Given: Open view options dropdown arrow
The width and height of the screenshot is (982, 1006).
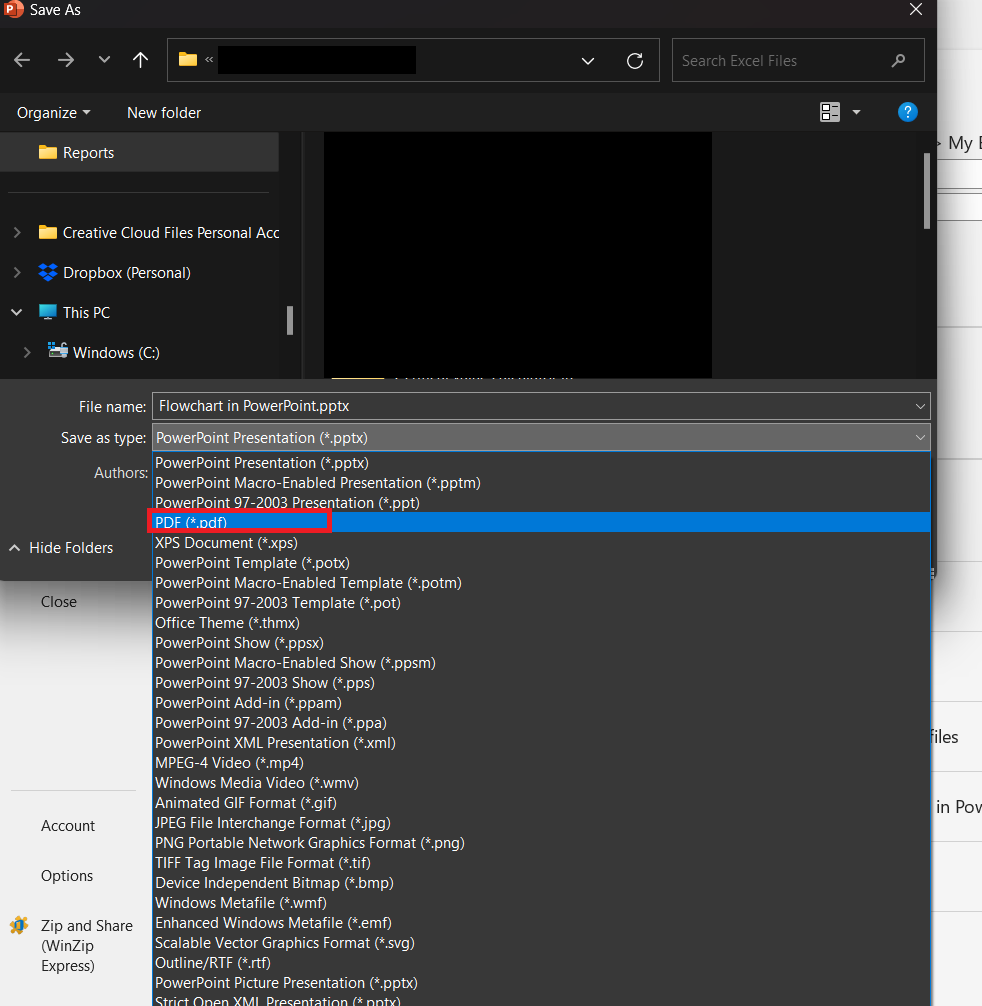Looking at the screenshot, I should pos(856,112).
